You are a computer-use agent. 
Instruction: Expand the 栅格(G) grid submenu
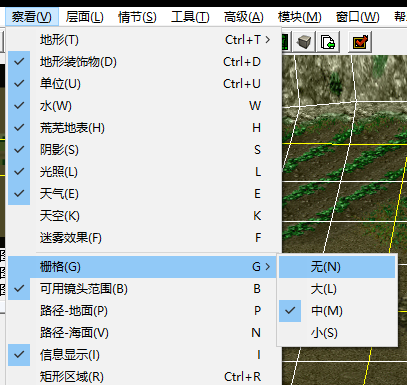[x=143, y=267]
